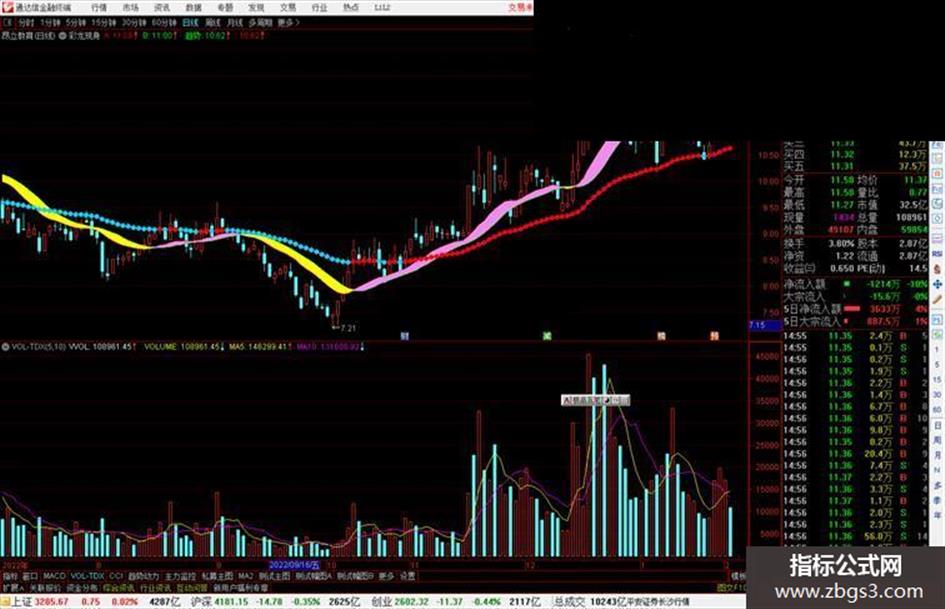Switch chart to 1分钟 period

(x=50, y=22)
